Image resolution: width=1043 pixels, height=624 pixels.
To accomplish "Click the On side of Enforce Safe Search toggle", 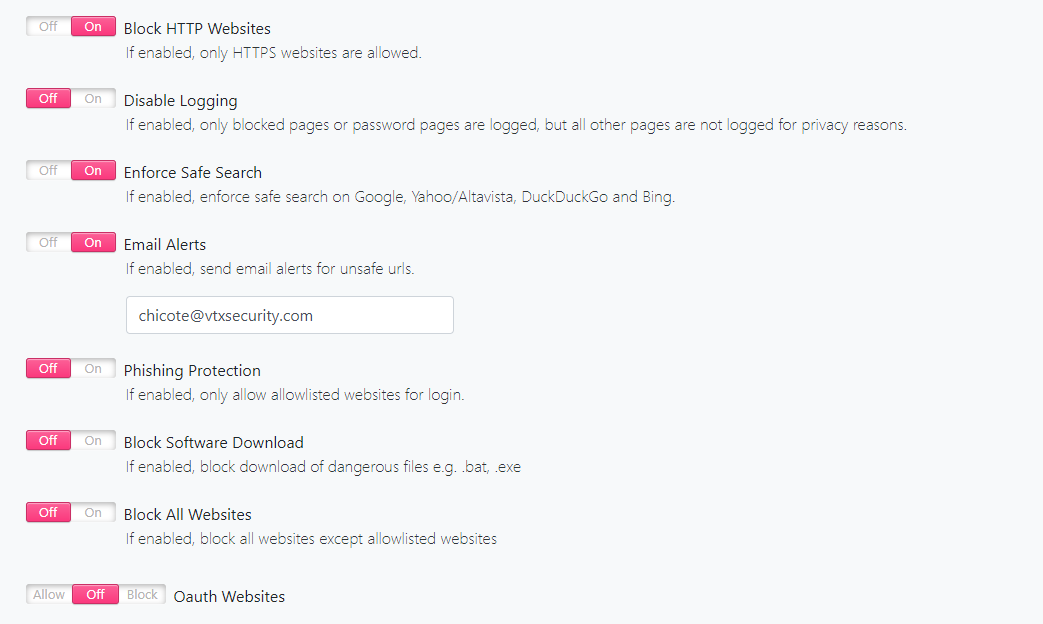I will 93,170.
